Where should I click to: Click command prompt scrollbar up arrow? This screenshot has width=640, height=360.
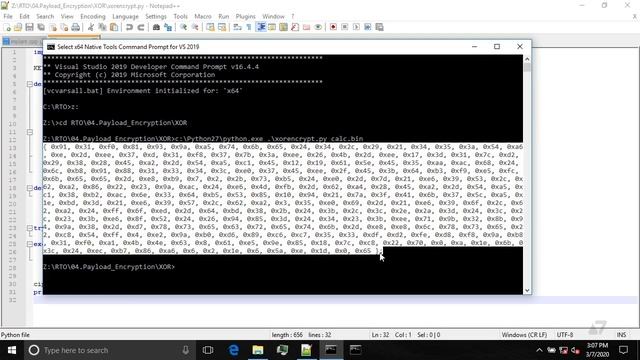527,59
